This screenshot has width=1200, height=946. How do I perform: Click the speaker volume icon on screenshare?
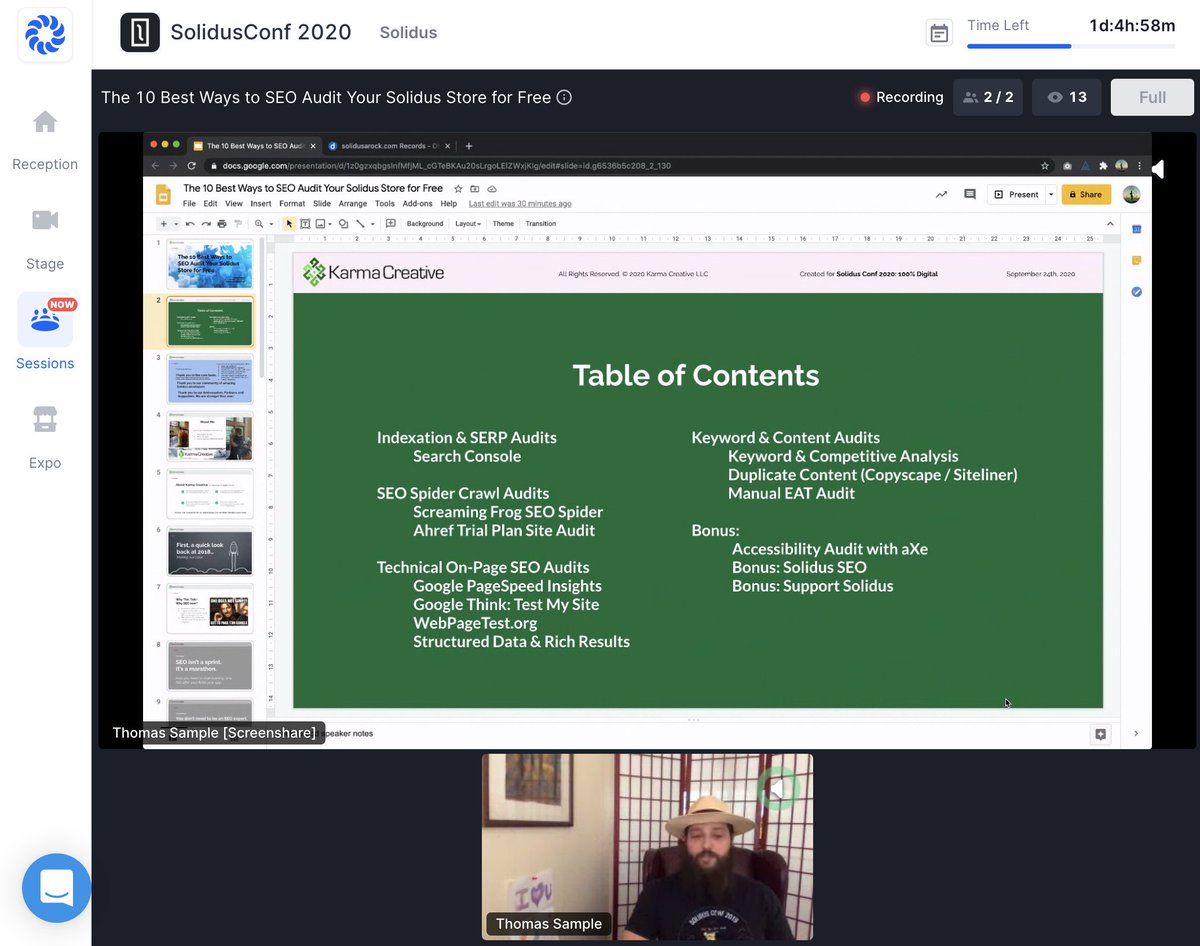click(1157, 169)
